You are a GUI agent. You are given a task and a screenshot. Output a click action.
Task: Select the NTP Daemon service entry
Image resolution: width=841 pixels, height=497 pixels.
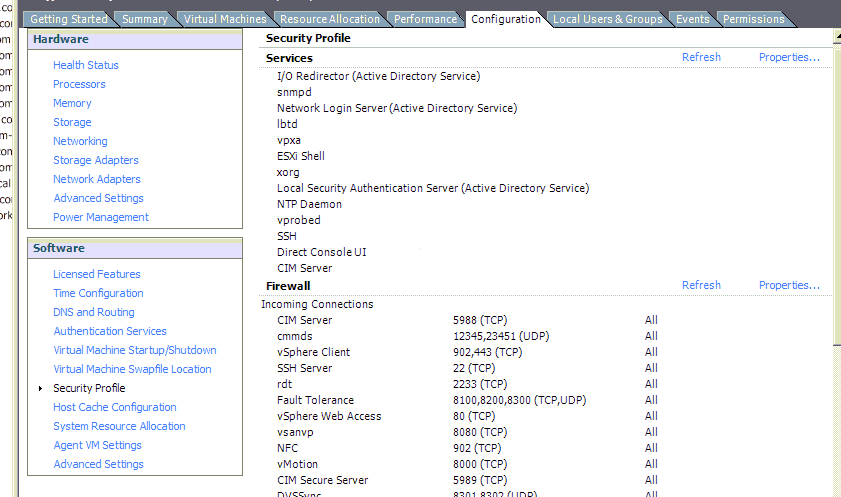point(309,204)
